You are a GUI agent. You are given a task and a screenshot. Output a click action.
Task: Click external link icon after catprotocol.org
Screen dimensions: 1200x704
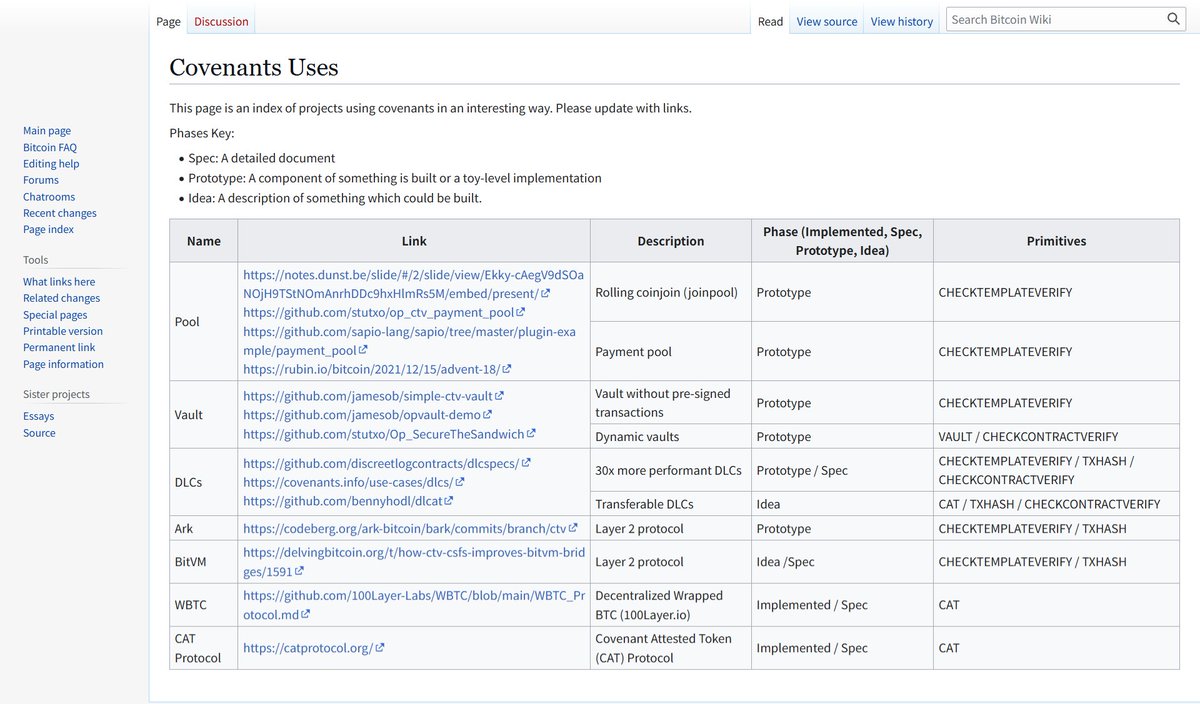[x=380, y=648]
